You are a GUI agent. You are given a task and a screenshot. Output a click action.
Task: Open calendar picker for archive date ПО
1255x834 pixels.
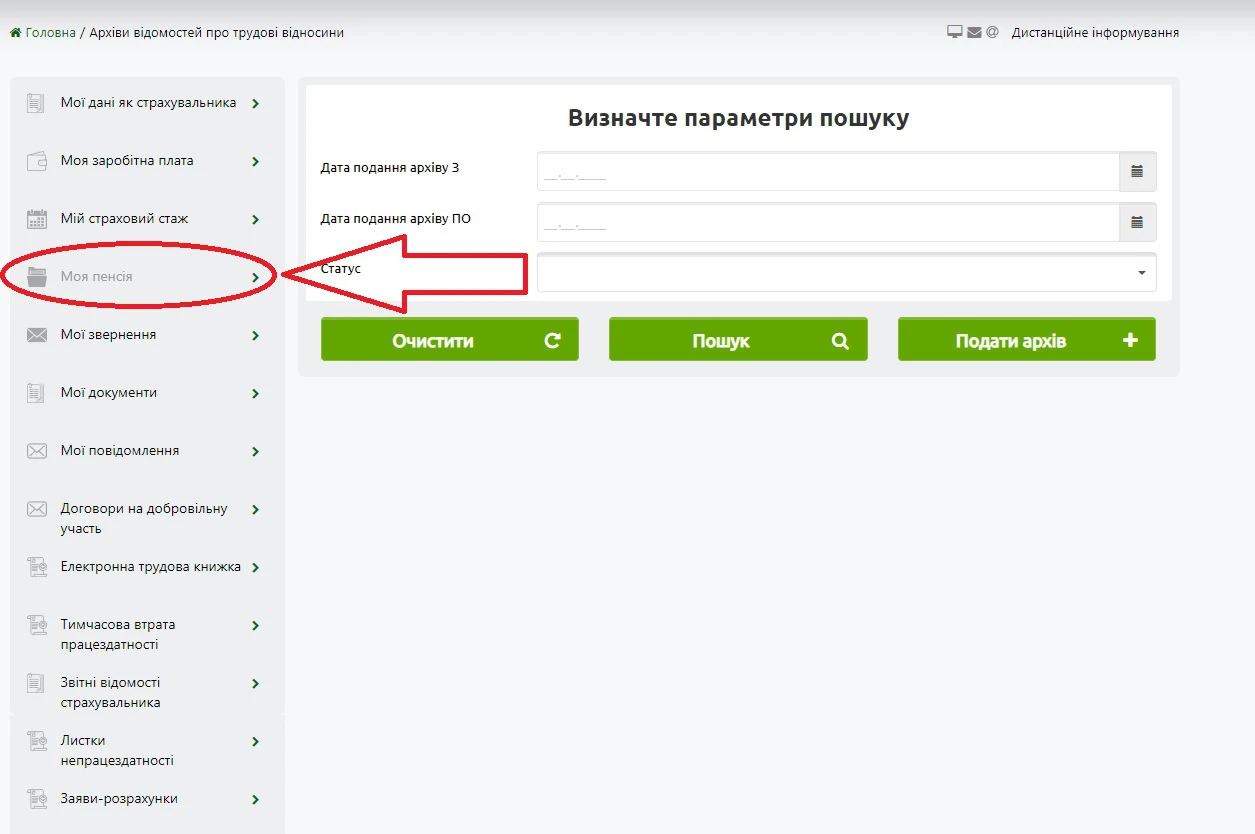tap(1137, 222)
